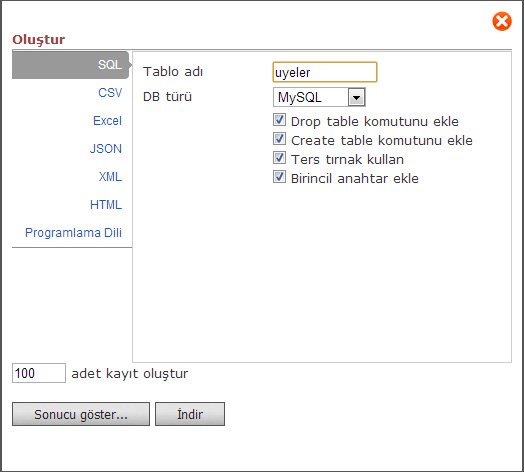Click the Sonucu göster... button

81,414
